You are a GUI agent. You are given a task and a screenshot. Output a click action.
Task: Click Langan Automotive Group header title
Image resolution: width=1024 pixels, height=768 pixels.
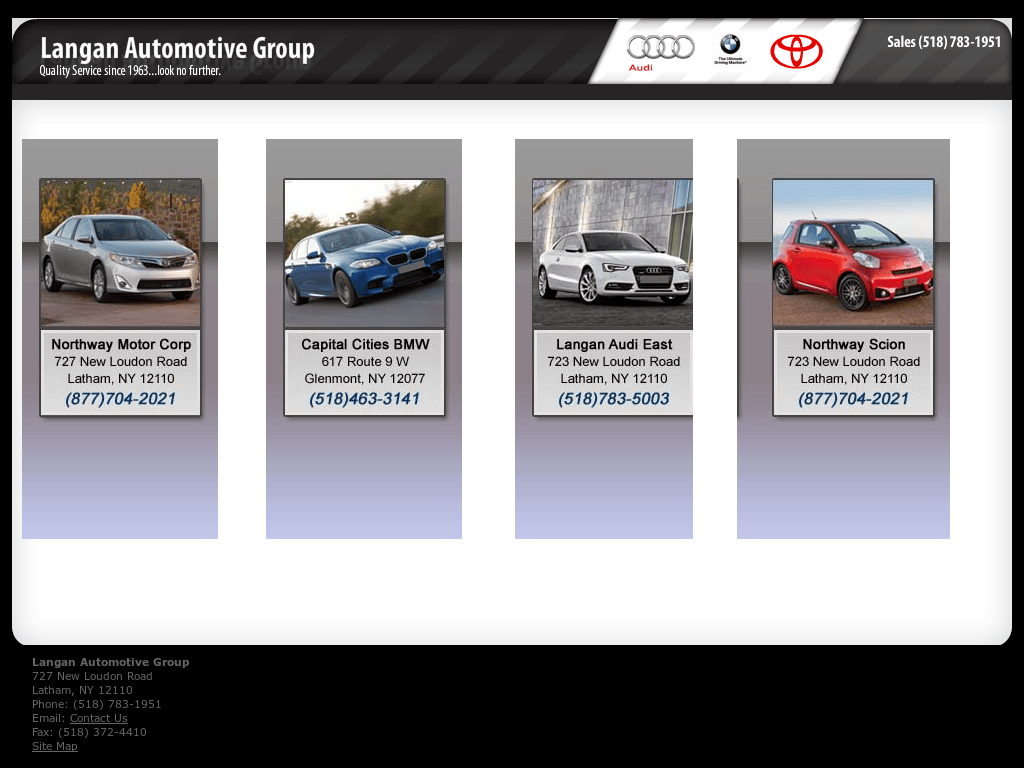click(177, 48)
